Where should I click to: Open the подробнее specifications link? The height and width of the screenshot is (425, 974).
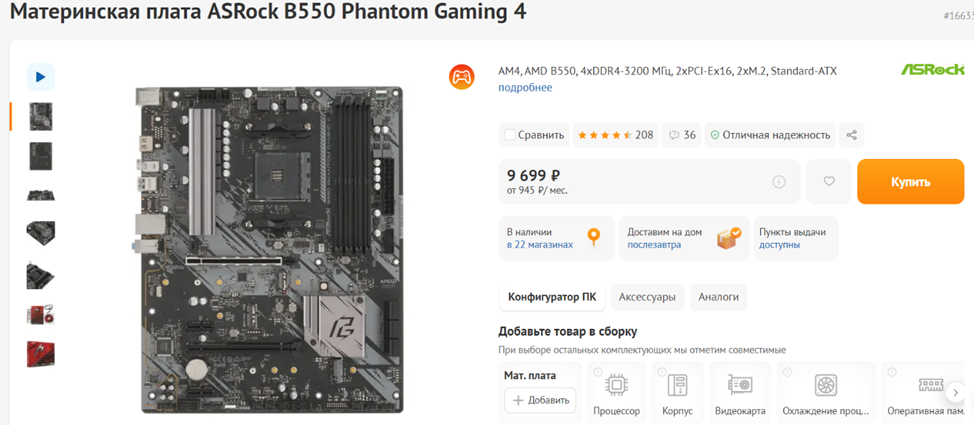pyautogui.click(x=525, y=88)
